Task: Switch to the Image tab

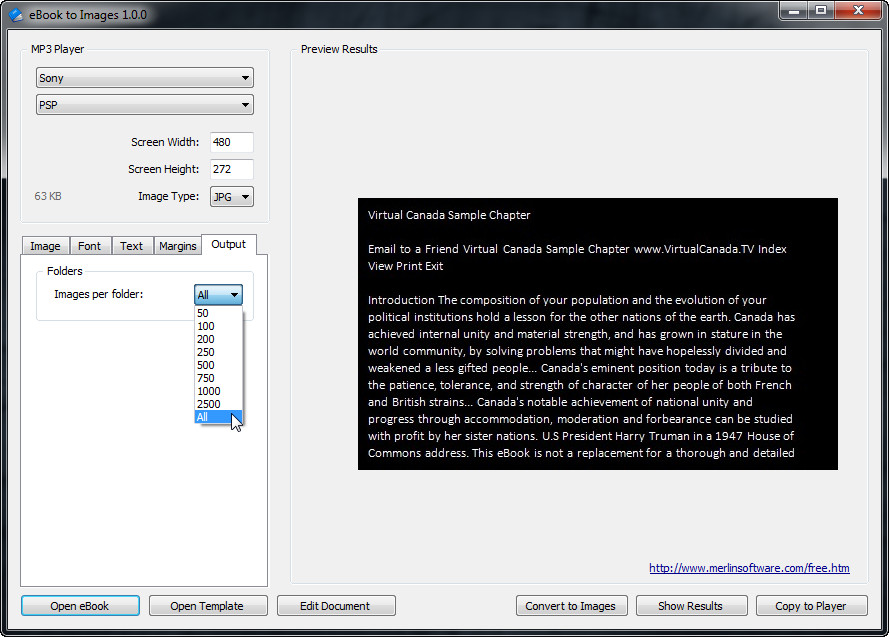Action: coord(45,246)
